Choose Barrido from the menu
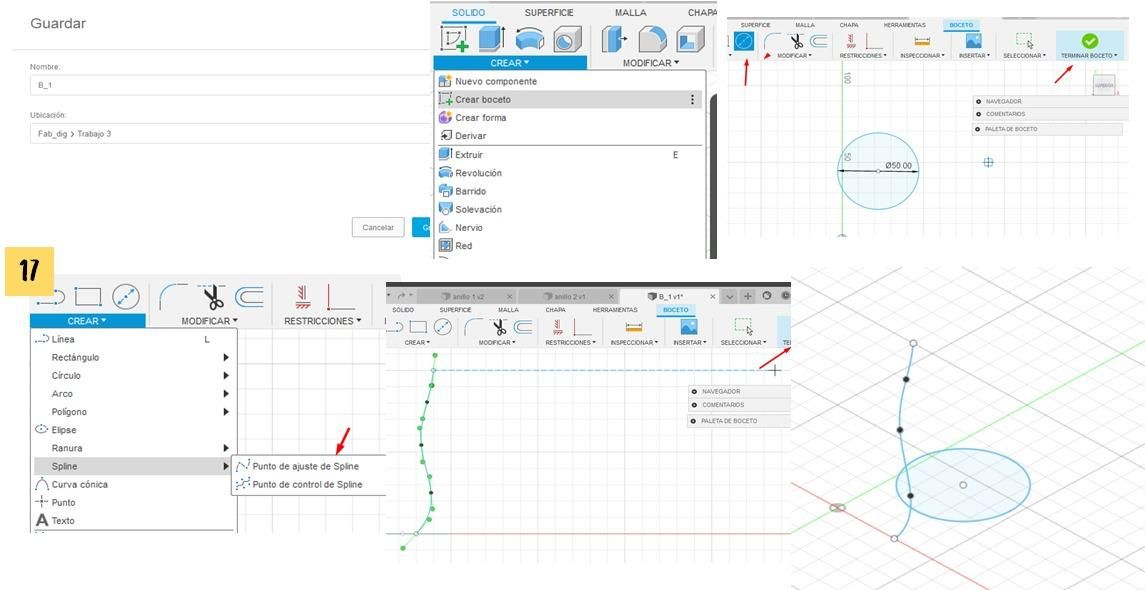Image resolution: width=1145 pixels, height=590 pixels. coord(470,191)
